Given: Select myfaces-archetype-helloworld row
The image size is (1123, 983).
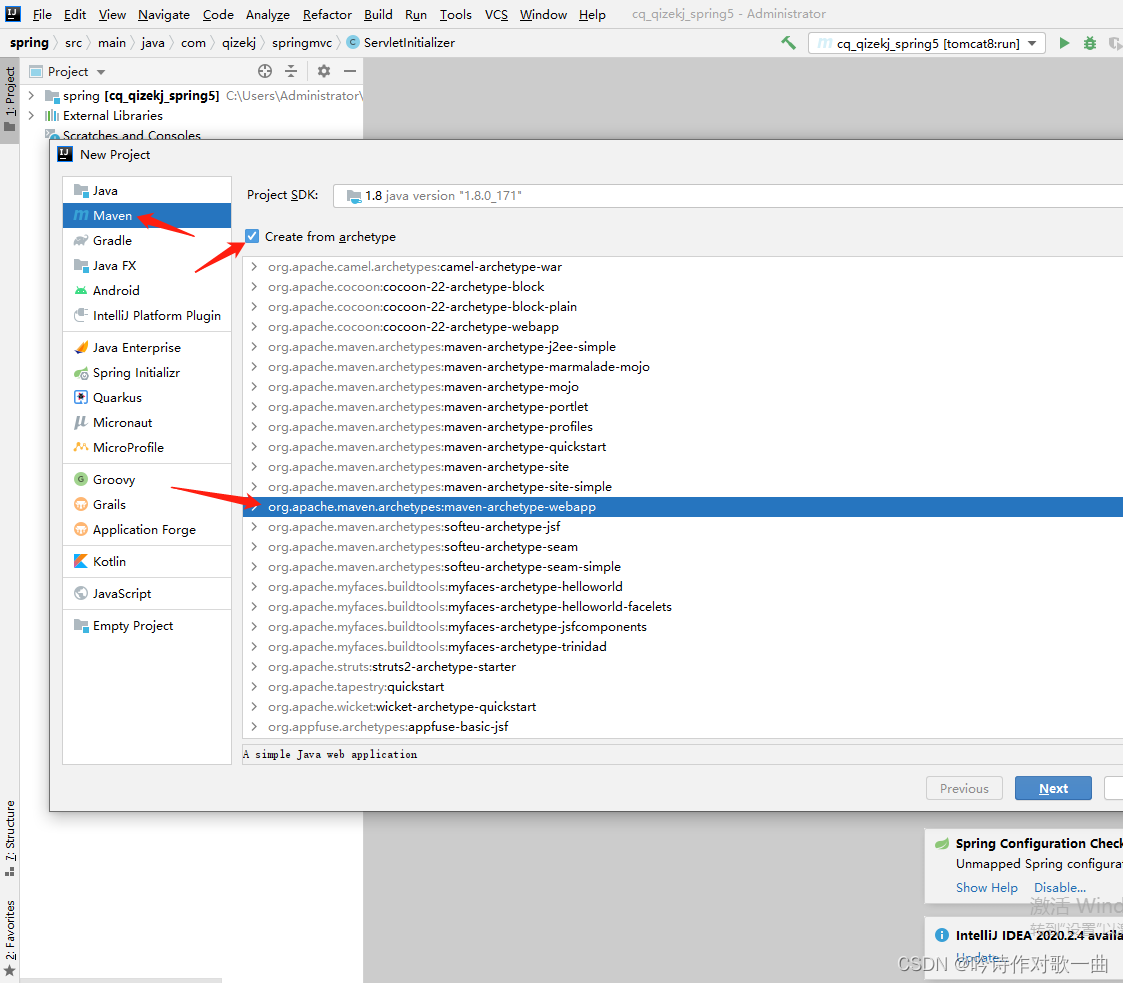Looking at the screenshot, I should coord(683,586).
